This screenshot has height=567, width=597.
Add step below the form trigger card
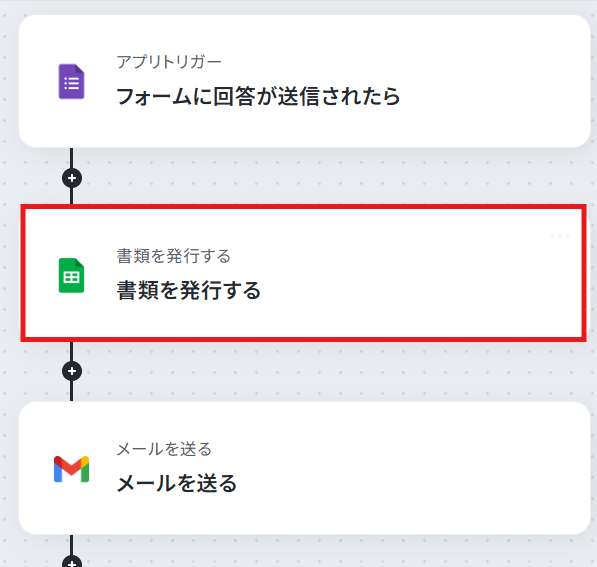point(72,178)
